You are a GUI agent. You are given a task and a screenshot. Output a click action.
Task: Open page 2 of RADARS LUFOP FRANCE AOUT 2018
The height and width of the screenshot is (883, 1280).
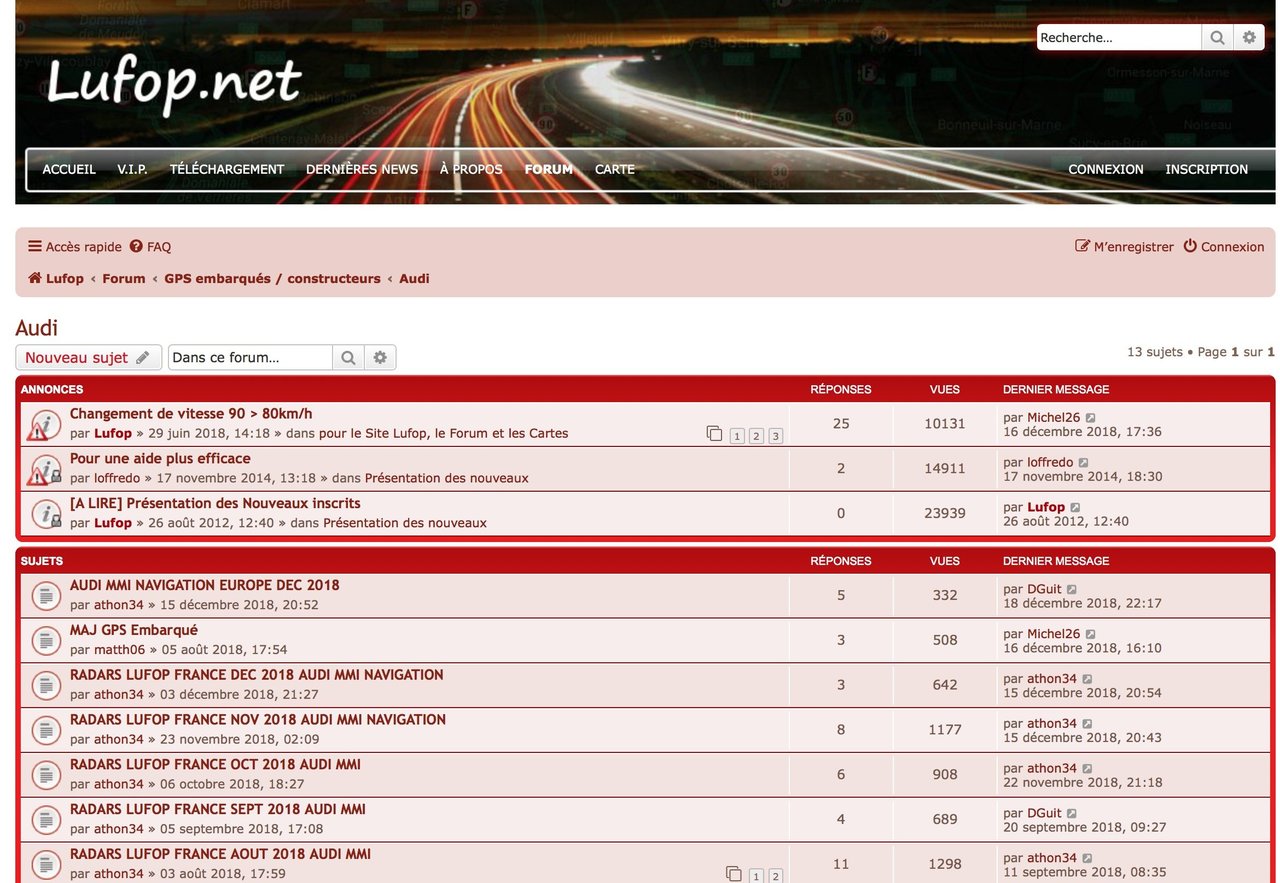775,877
